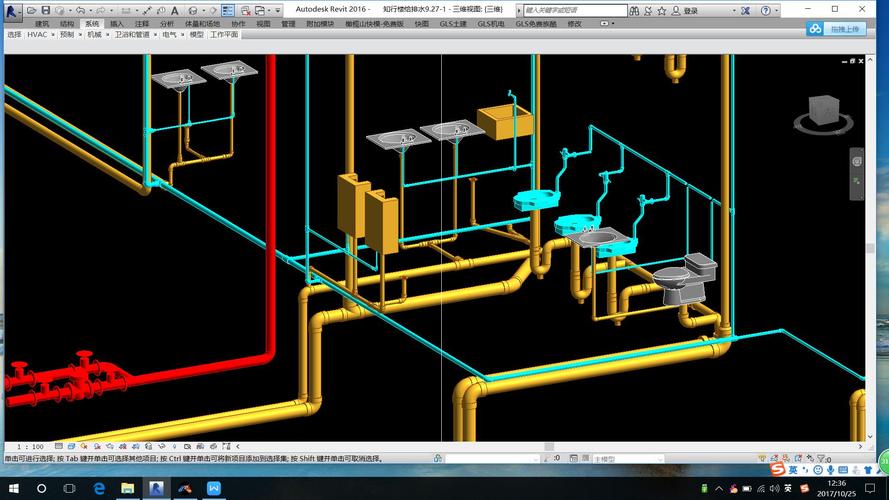This screenshot has width=889, height=500.
Task: Open the view scale 1 : 100 selector
Action: pos(30,446)
